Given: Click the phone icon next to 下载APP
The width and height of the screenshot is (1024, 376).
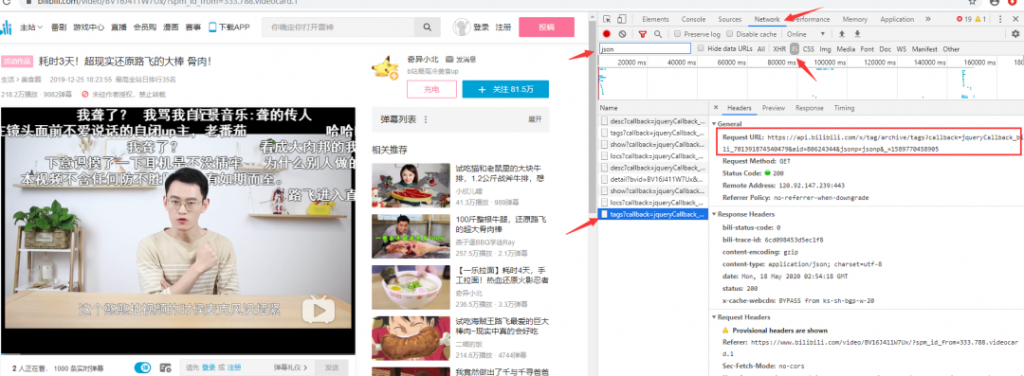Looking at the screenshot, I should [x=212, y=27].
